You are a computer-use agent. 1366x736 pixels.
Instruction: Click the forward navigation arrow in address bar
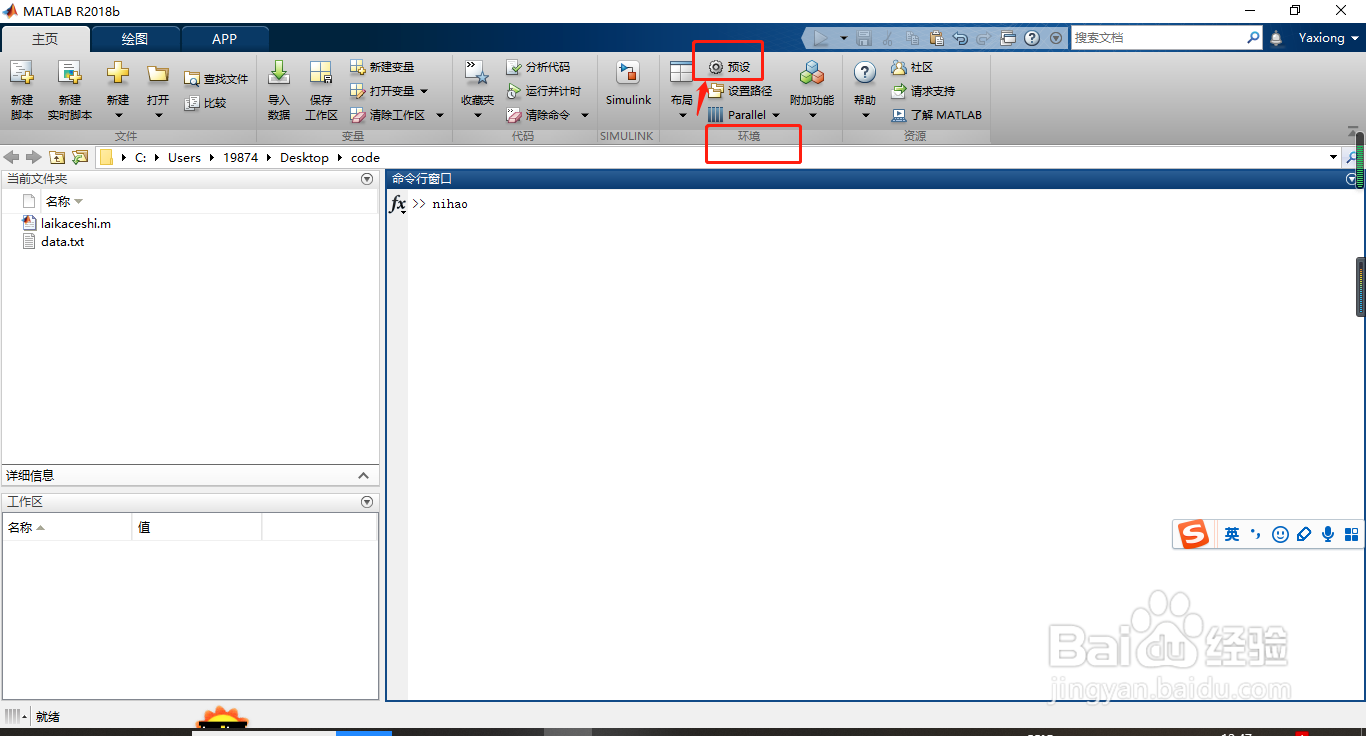tap(34, 157)
